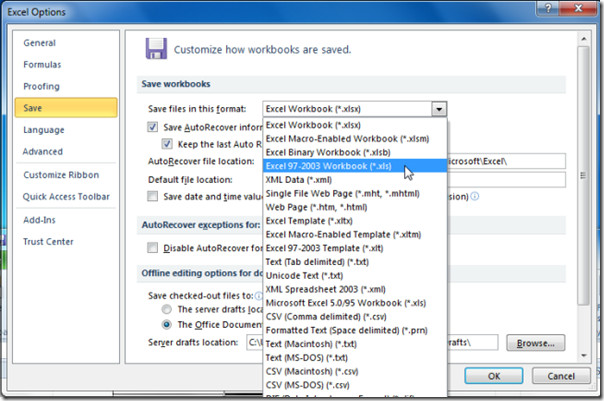
Task: Choose Excel Macro-Enabled Workbook (*.xlsm)
Action: [355, 139]
